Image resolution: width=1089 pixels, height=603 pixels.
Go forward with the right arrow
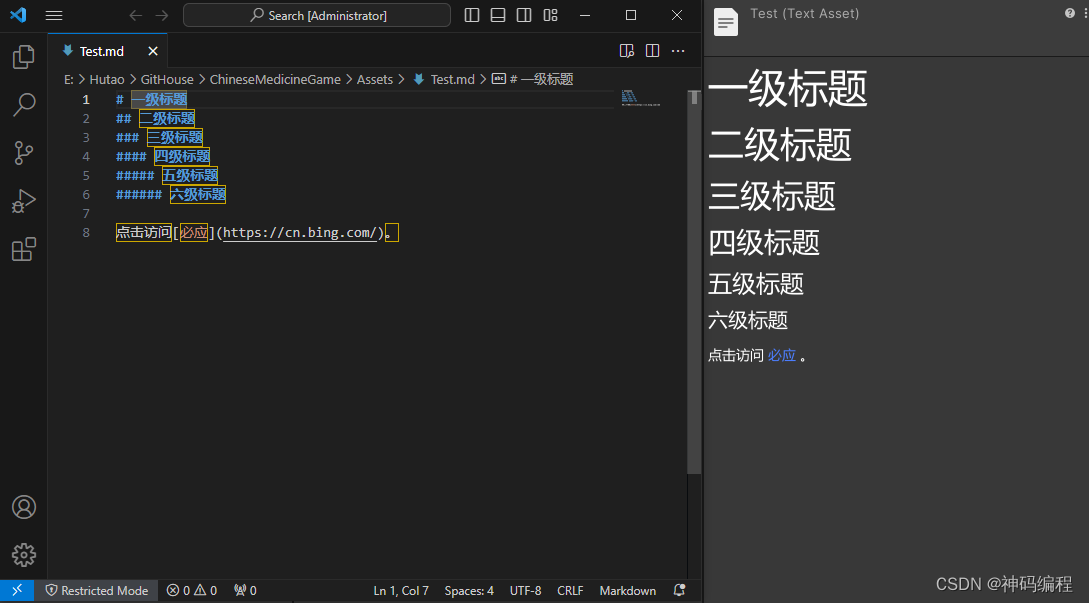[162, 15]
